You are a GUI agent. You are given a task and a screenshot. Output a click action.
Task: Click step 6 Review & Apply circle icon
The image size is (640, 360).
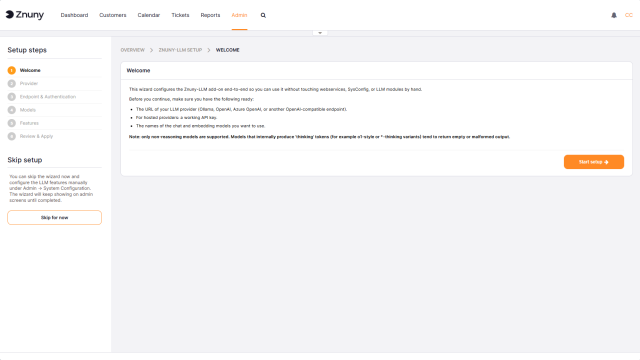click(11, 136)
